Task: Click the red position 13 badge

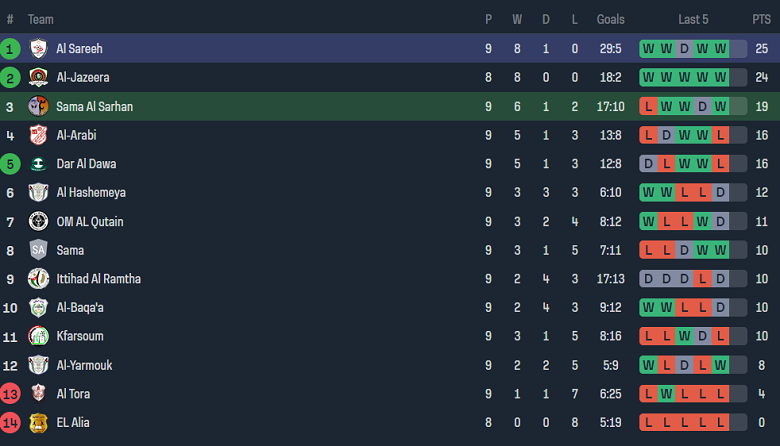Action: click(10, 394)
